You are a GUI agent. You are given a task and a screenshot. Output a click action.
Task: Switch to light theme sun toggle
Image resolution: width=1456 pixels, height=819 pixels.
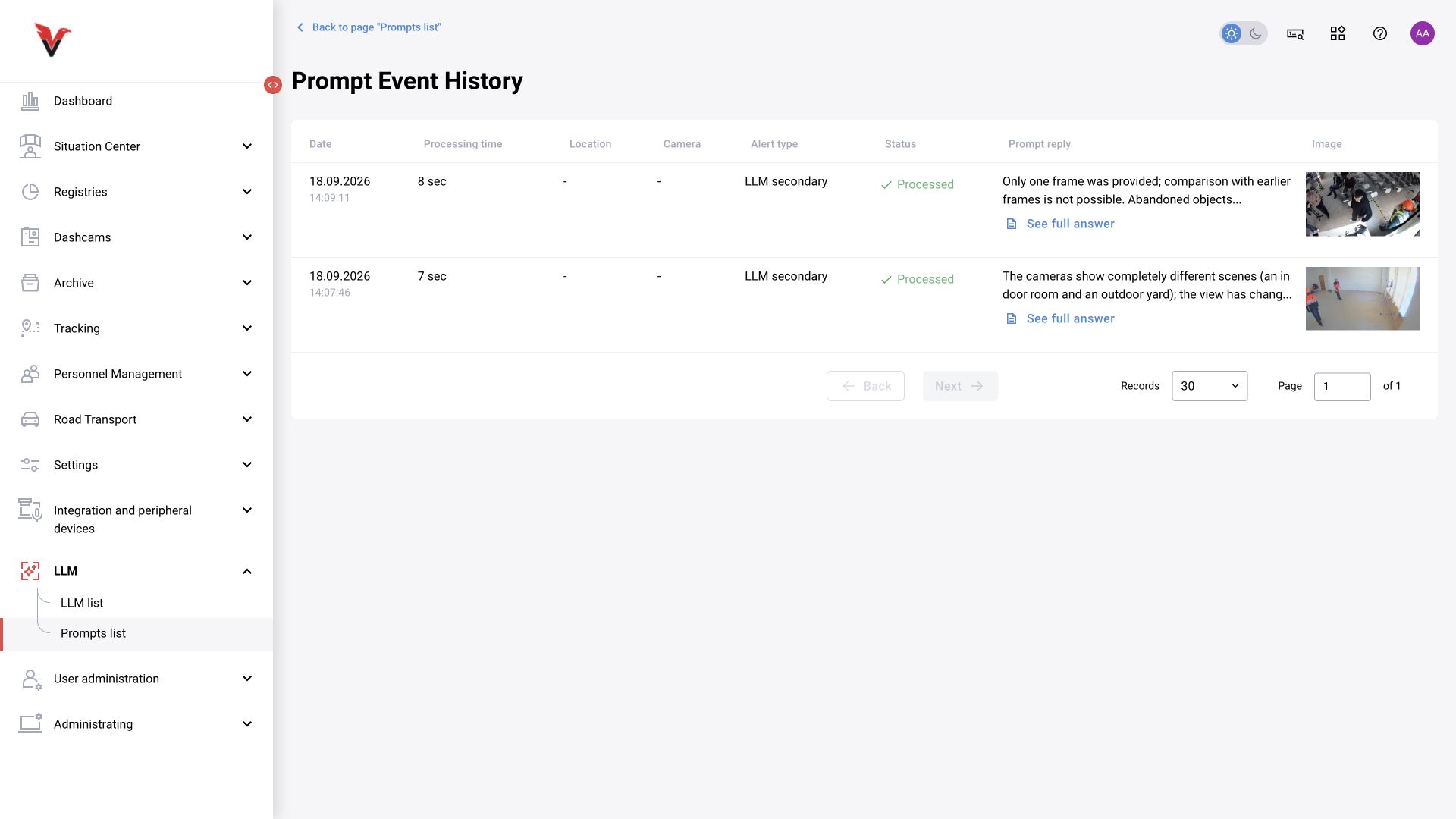1232,33
